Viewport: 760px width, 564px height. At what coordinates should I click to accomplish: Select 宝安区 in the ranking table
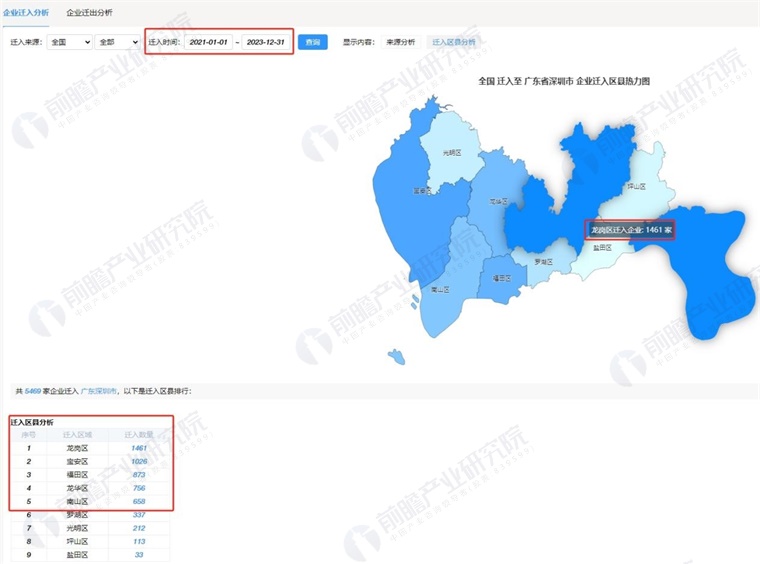tap(77, 461)
